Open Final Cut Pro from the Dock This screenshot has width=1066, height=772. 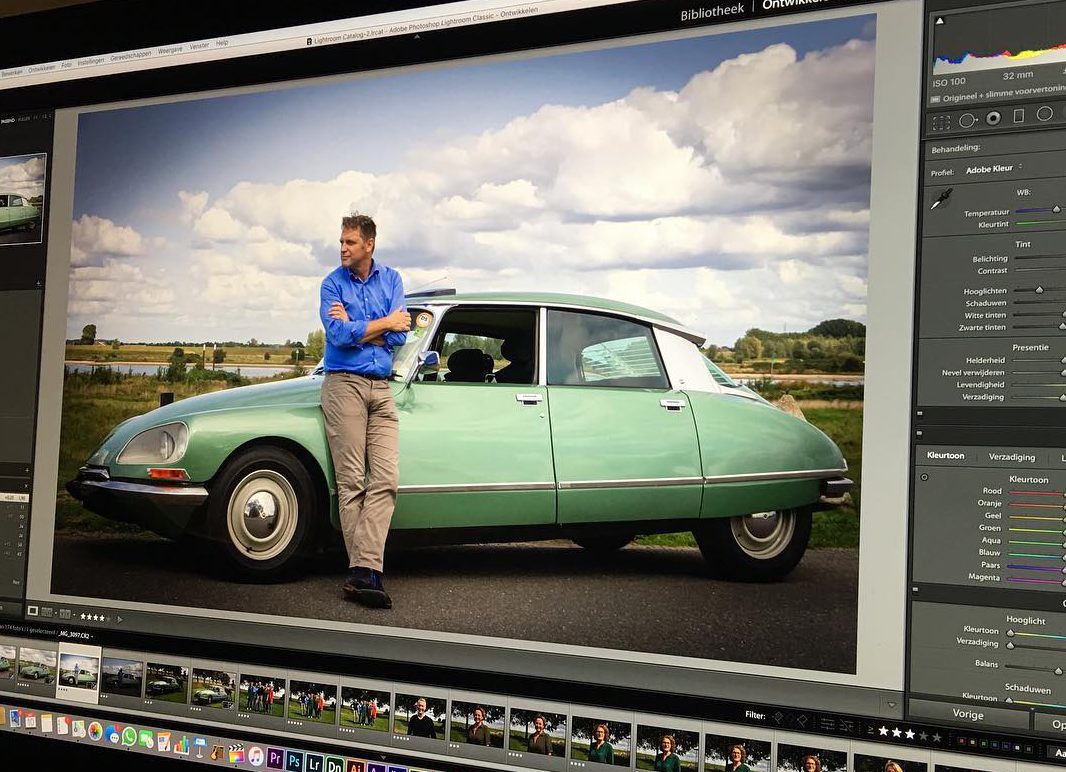click(236, 753)
